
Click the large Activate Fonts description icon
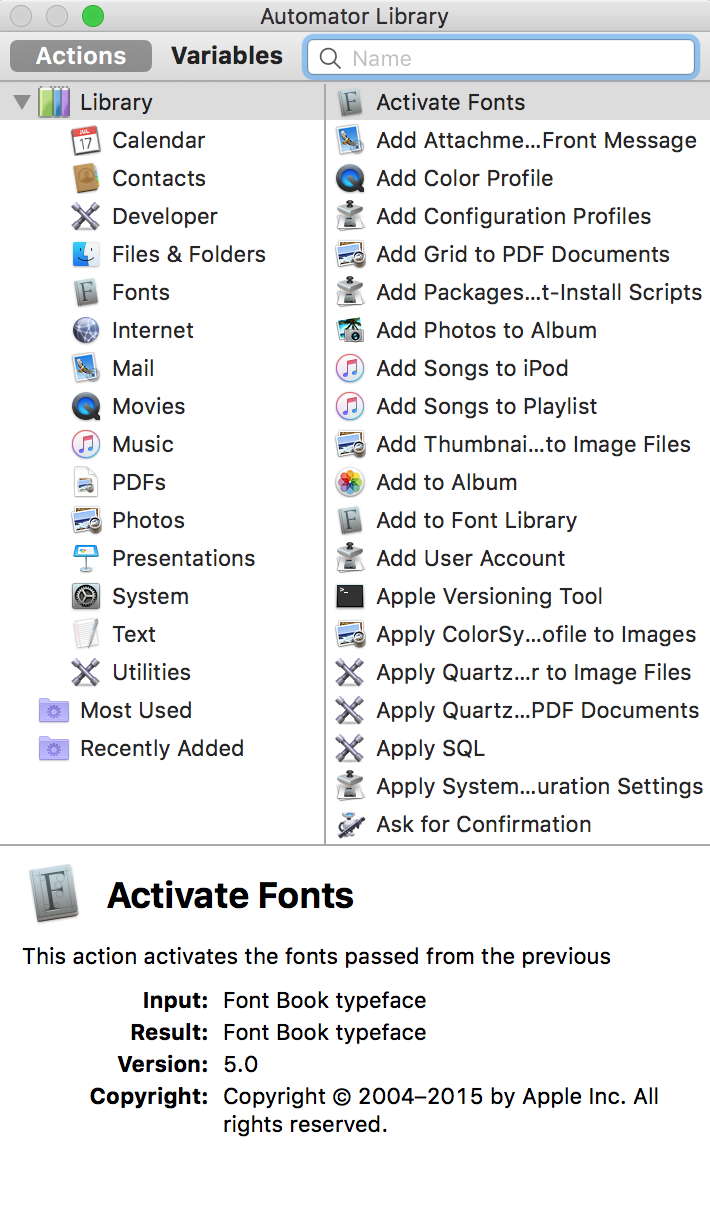point(55,894)
